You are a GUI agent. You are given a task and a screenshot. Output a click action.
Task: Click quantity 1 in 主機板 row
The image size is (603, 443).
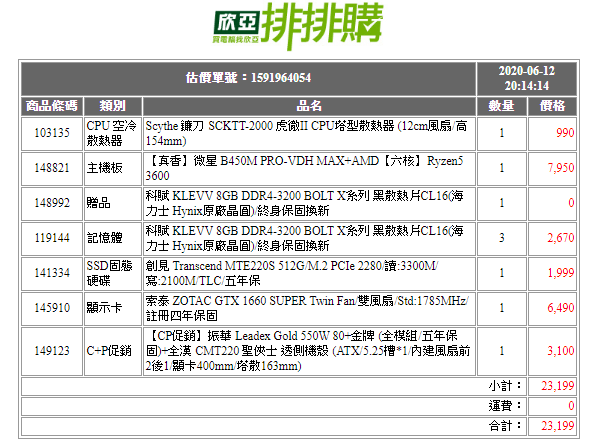click(501, 168)
